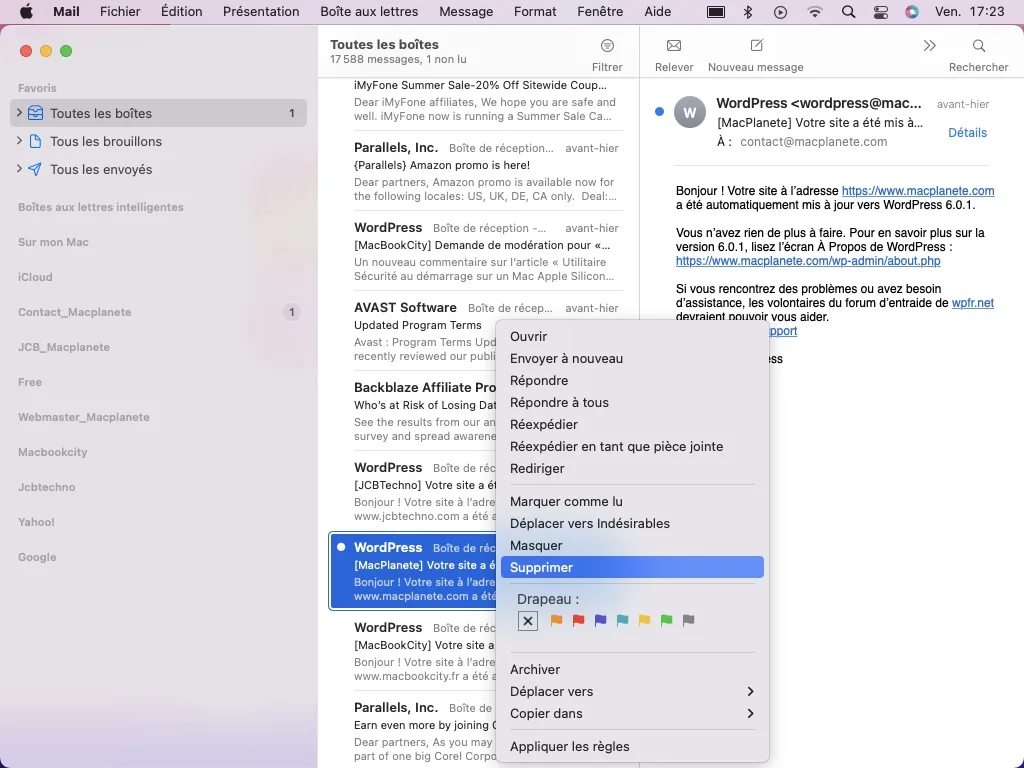Click the toolbar overflow chevron icon
Image resolution: width=1024 pixels, height=768 pixels.
[929, 46]
